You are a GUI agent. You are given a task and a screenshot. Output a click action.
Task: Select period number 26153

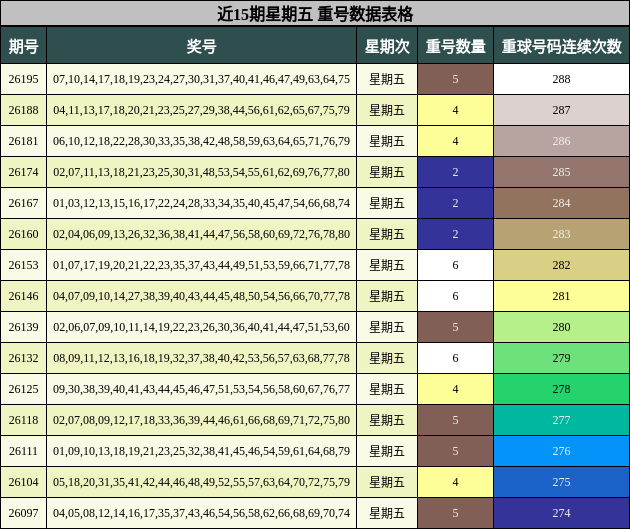click(23, 265)
